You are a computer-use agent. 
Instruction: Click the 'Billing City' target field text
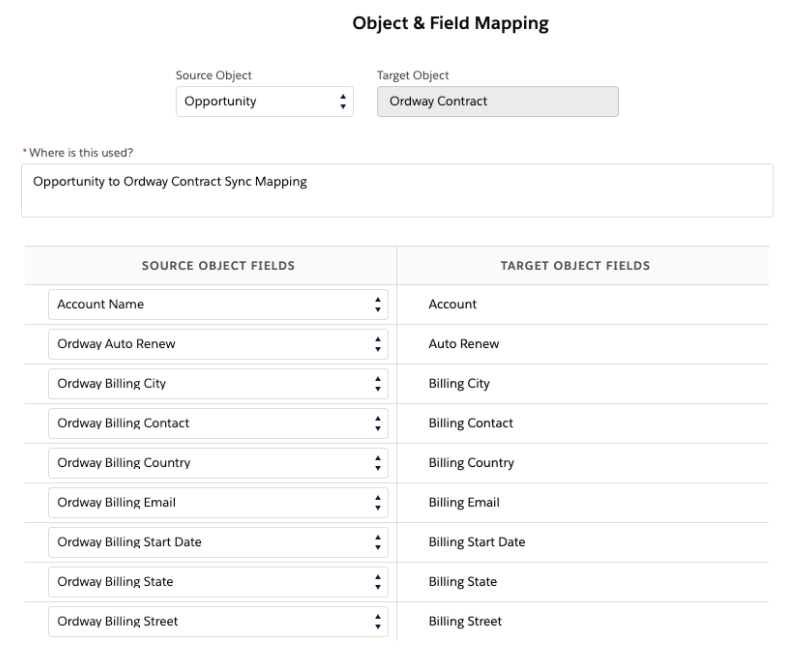point(459,384)
